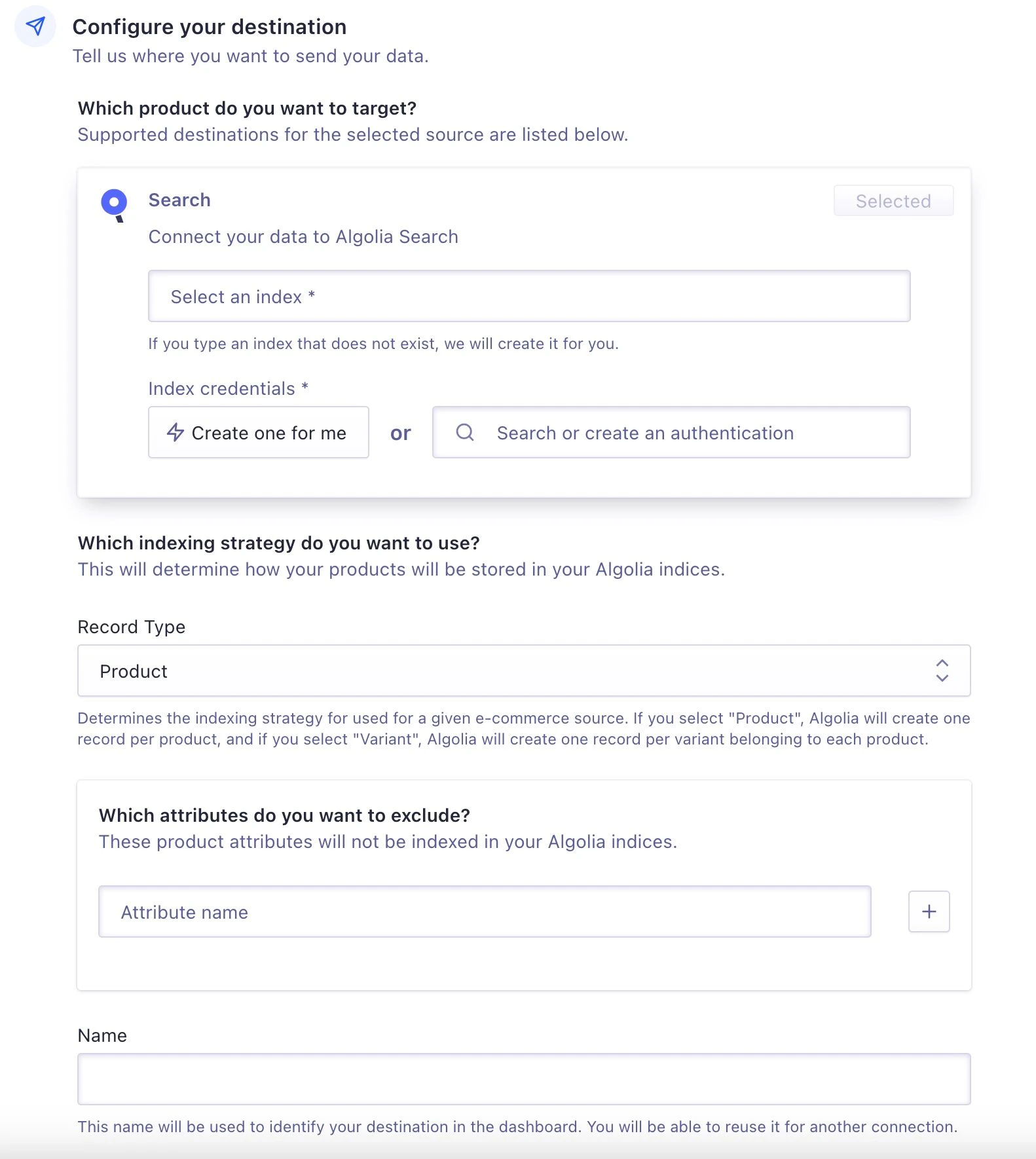The width and height of the screenshot is (1036, 1159).
Task: Click Create one for me
Action: point(258,432)
